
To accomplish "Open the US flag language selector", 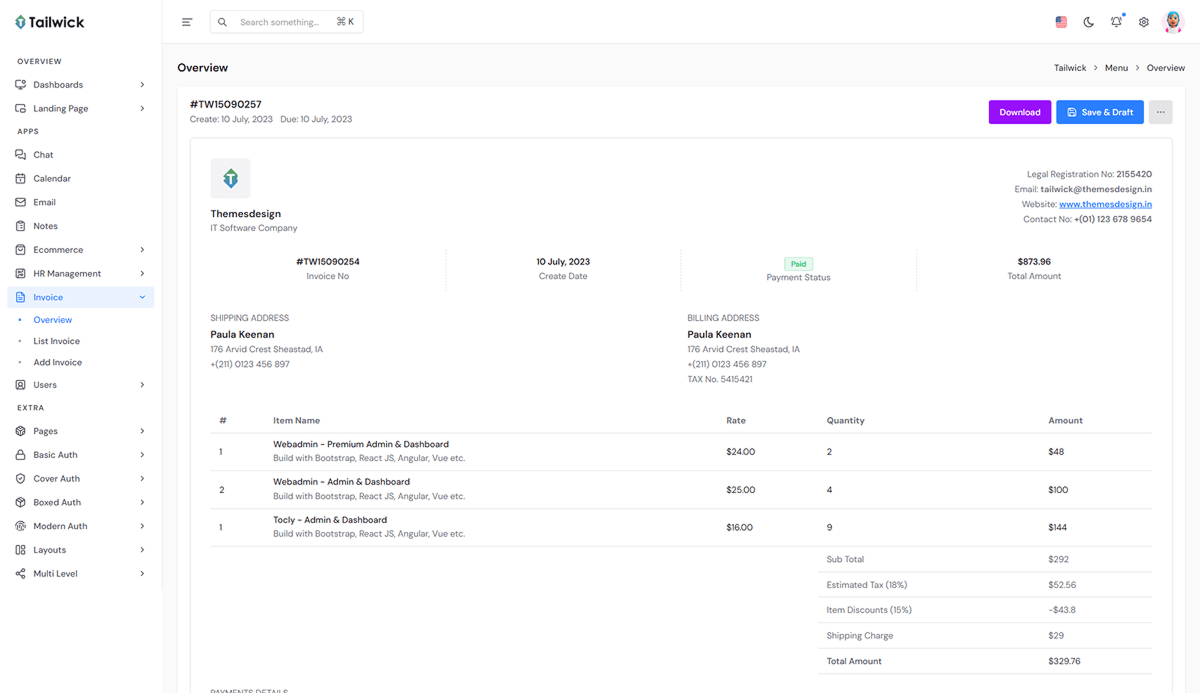I will click(x=1061, y=22).
